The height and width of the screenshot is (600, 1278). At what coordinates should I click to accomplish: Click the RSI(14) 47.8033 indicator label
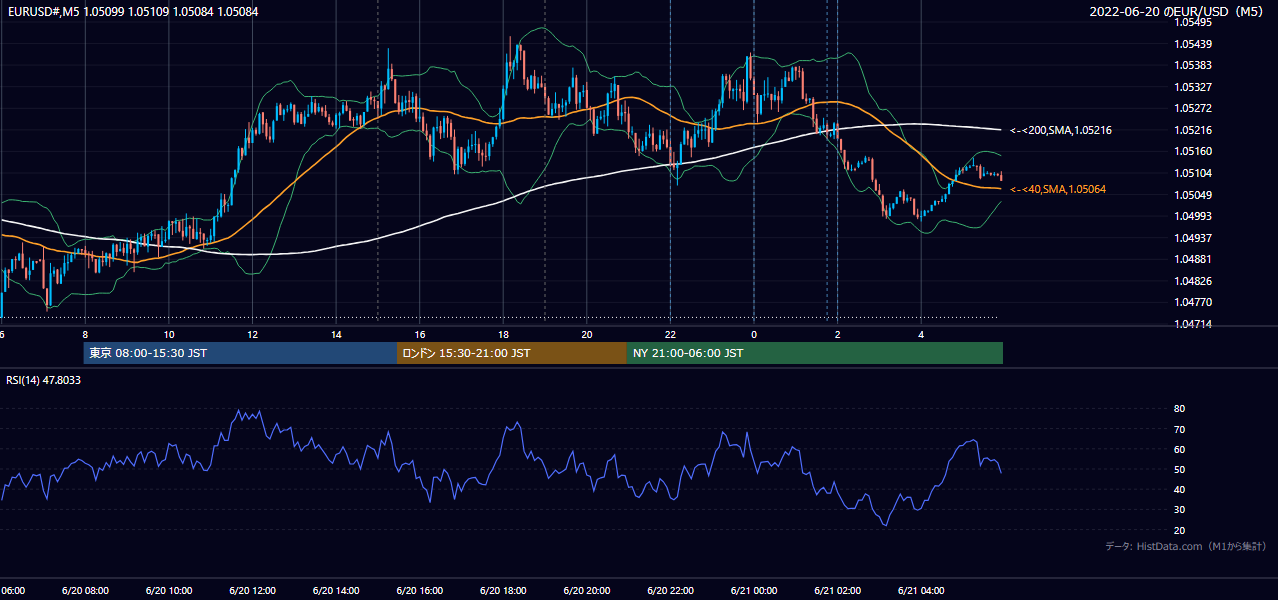pyautogui.click(x=44, y=380)
